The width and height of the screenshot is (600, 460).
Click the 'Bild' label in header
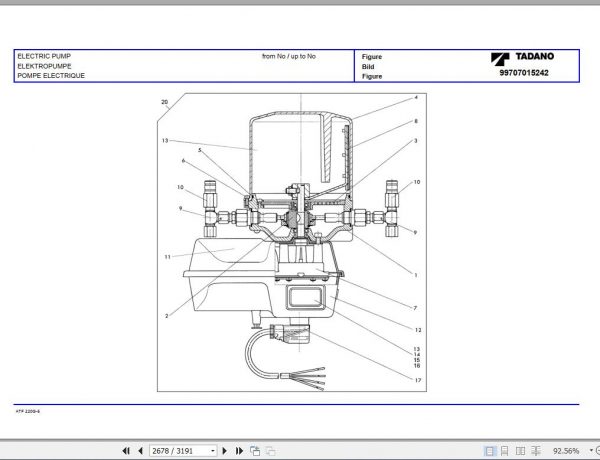(x=368, y=67)
